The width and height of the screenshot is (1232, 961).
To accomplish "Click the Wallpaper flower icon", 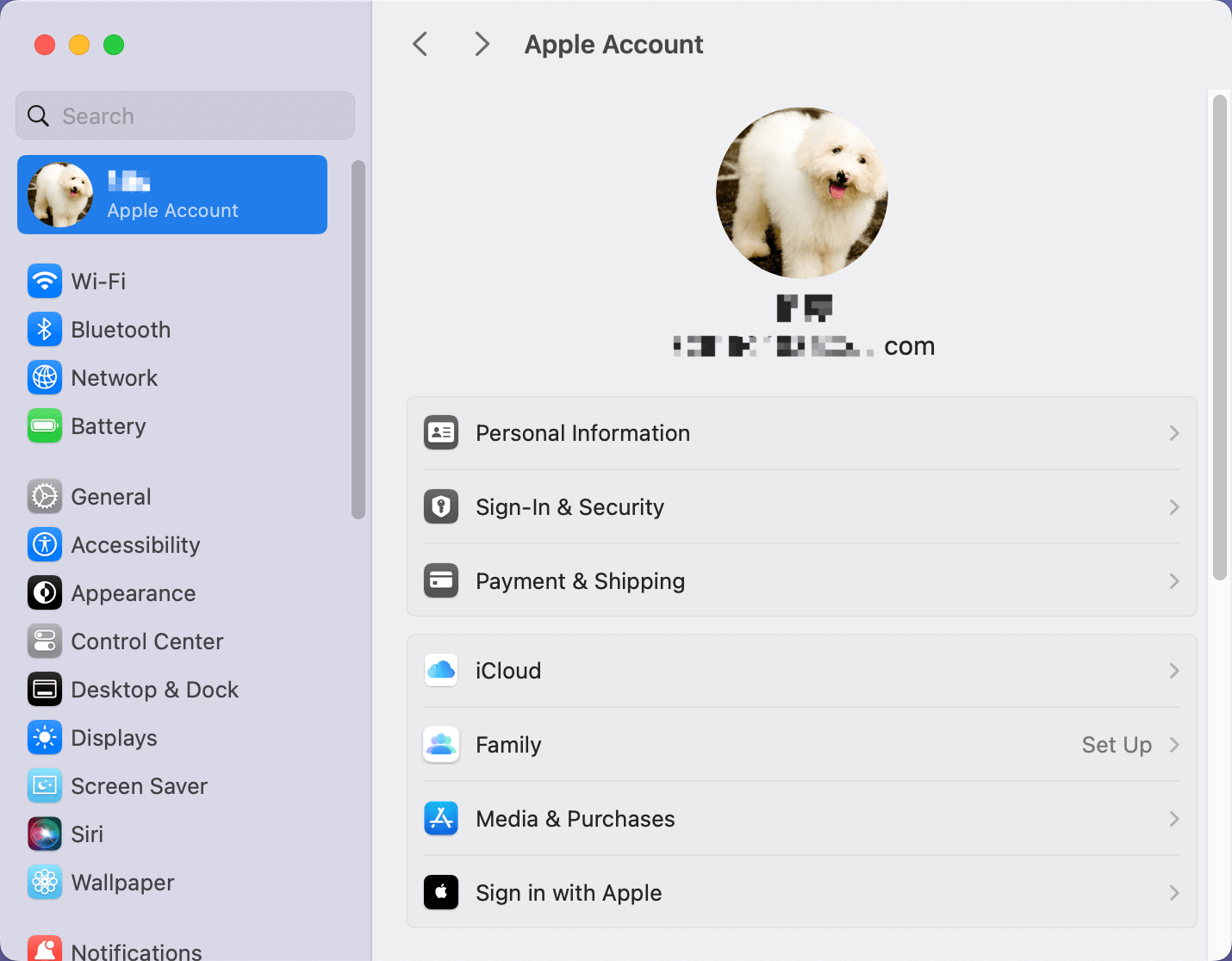I will [45, 882].
